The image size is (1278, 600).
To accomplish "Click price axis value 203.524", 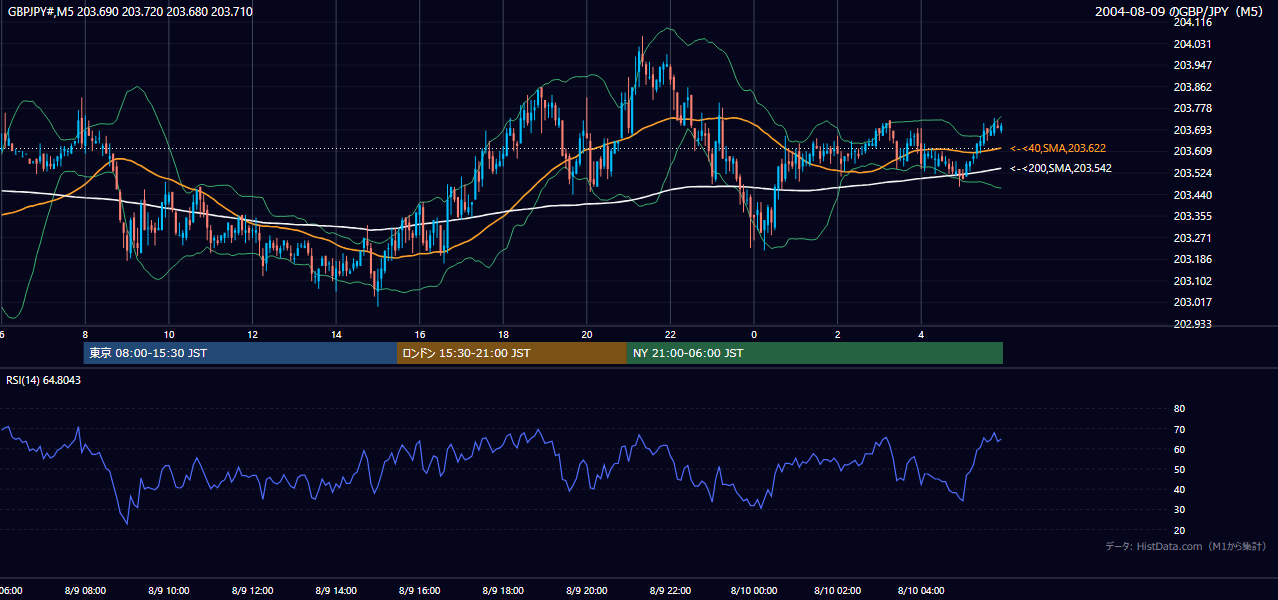I will tap(1192, 173).
